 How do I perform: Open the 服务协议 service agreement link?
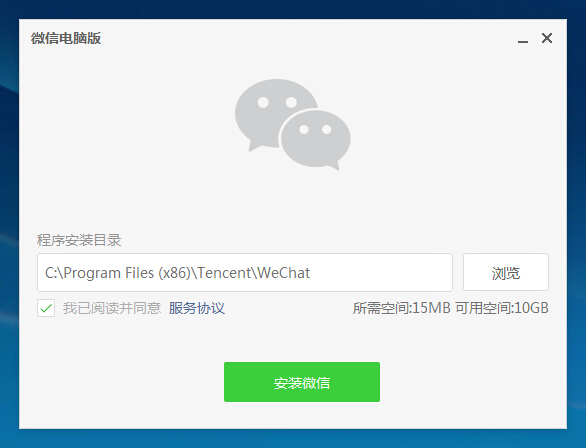tap(197, 308)
